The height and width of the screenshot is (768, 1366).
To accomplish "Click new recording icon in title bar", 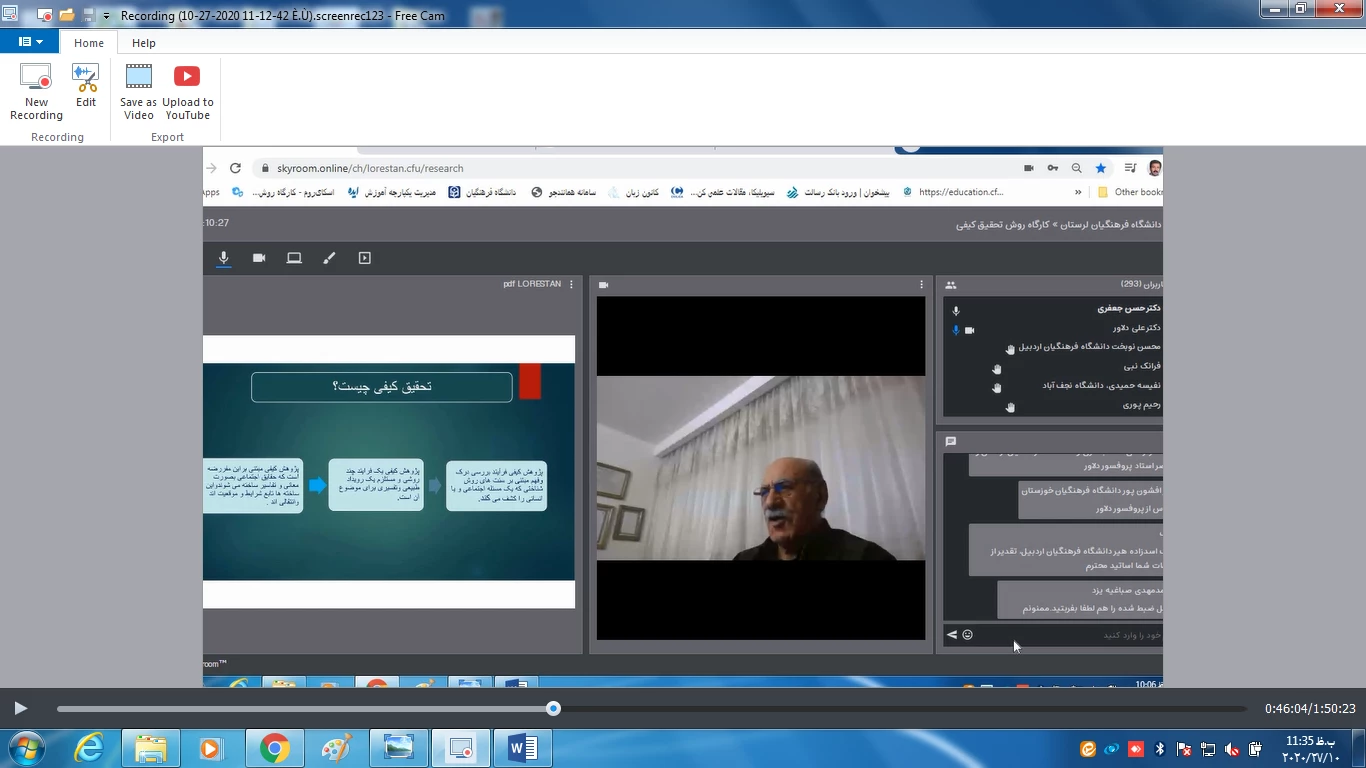I will [45, 15].
